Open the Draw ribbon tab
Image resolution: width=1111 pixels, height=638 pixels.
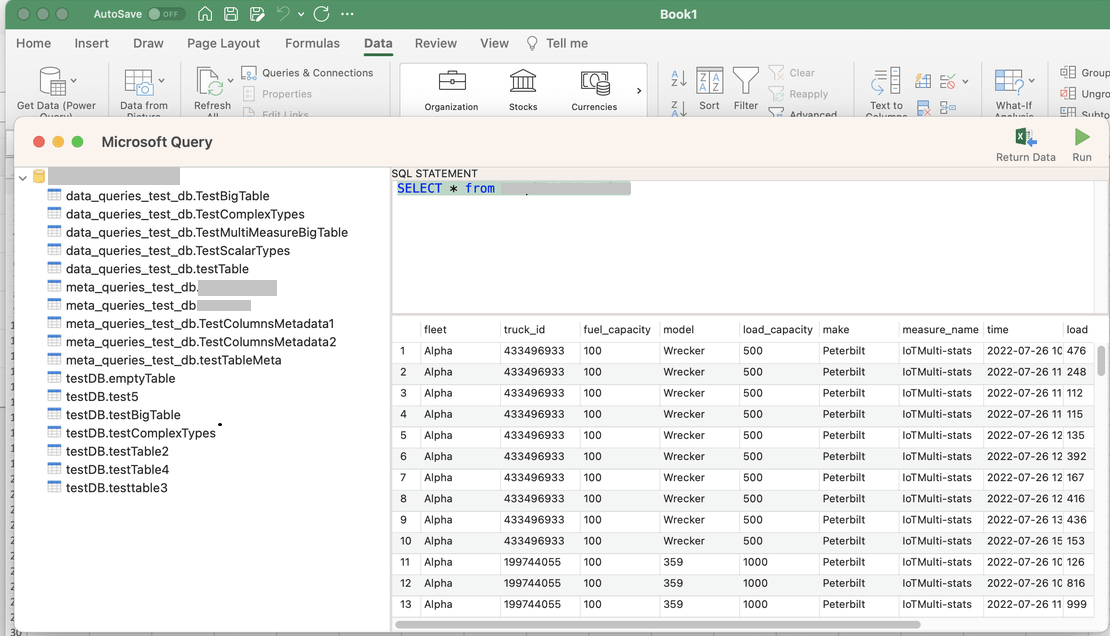(148, 43)
